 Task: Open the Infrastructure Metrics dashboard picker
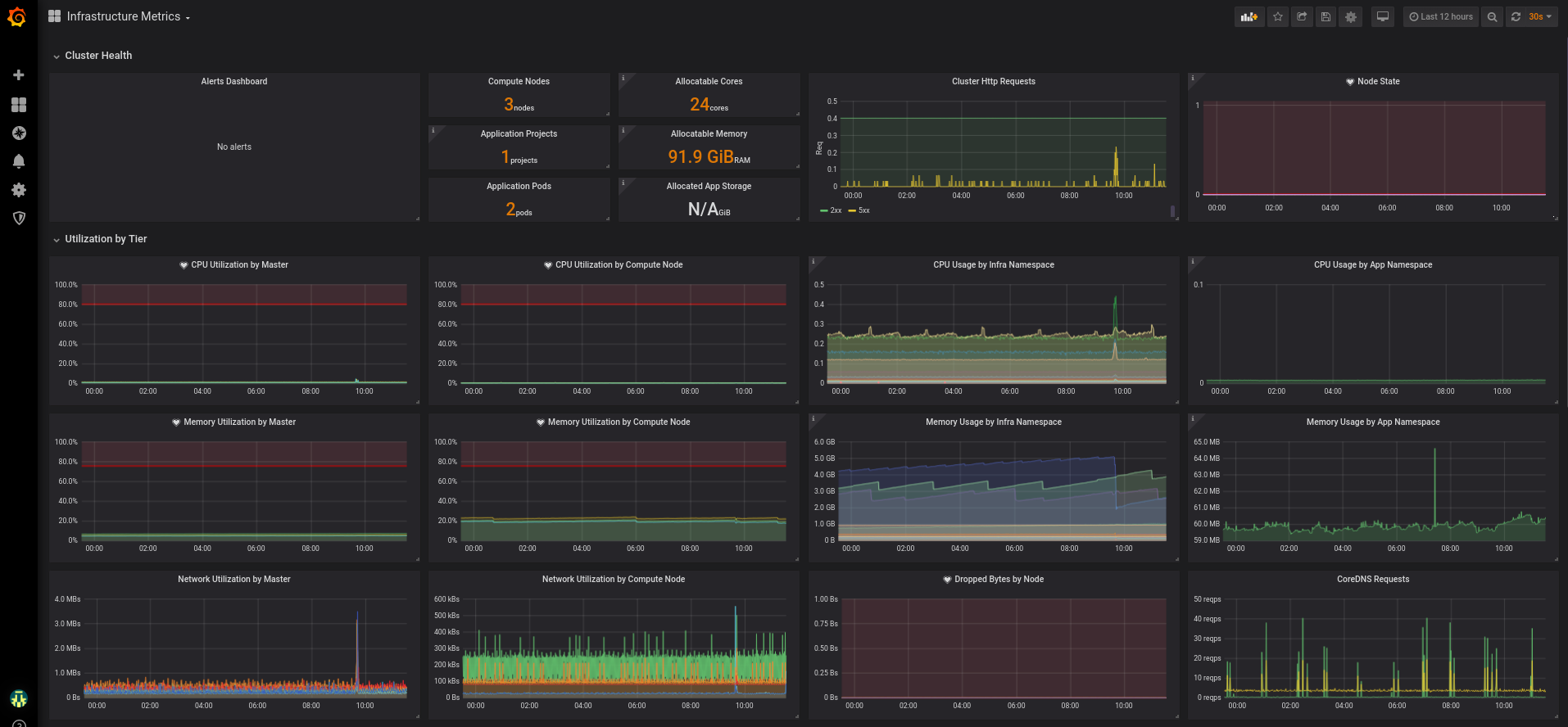[127, 16]
